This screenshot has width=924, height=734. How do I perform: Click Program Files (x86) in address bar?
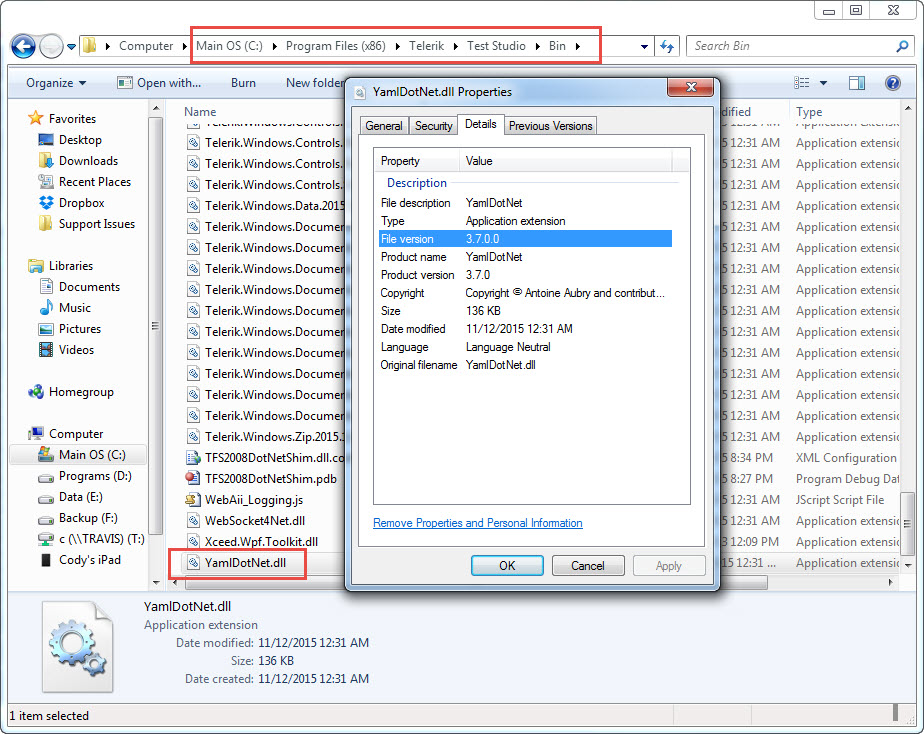pos(335,46)
